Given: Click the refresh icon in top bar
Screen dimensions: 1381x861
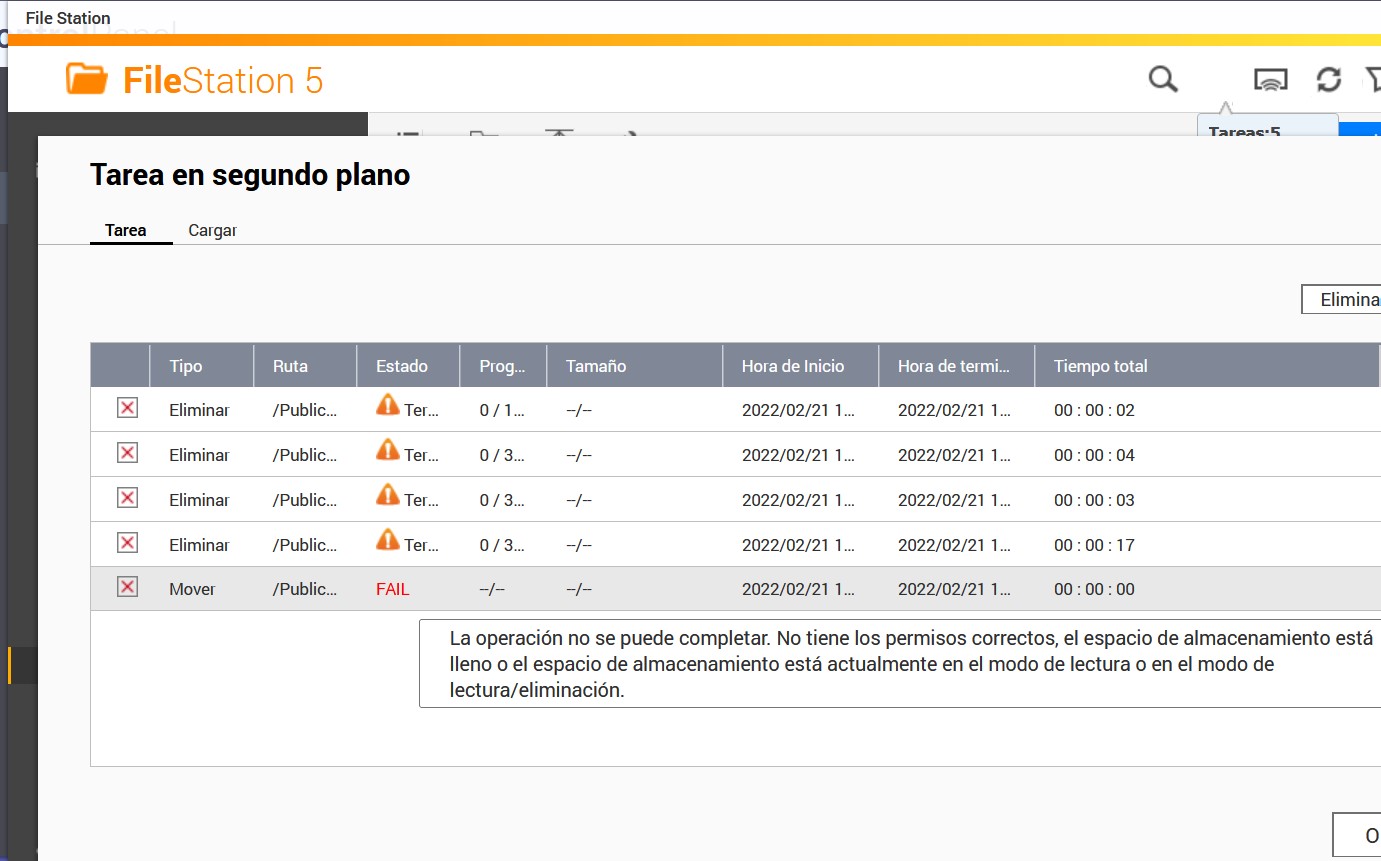Looking at the screenshot, I should [1328, 80].
